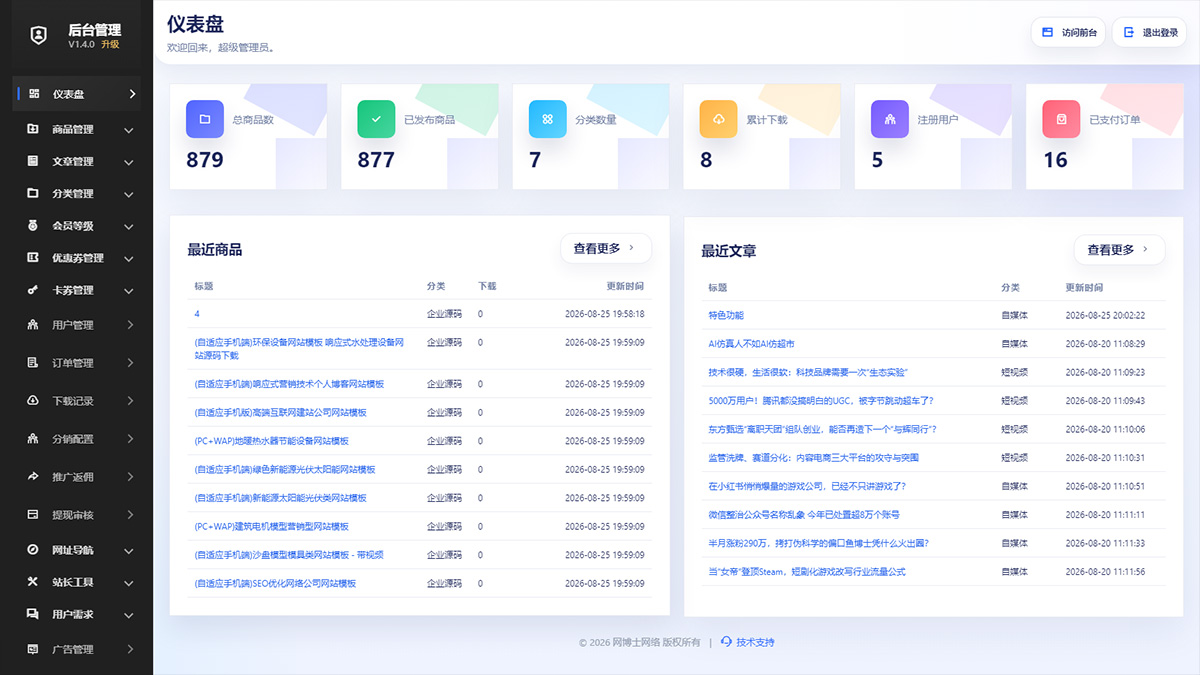Click the 推广返佣 share icon
The height and width of the screenshot is (675, 1200).
coord(33,477)
